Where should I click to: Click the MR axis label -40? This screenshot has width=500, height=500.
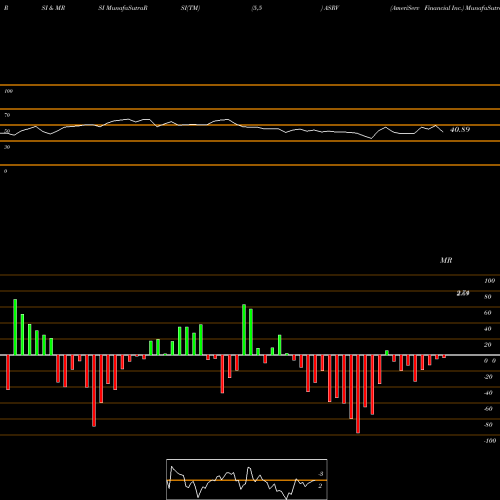(x=488, y=393)
